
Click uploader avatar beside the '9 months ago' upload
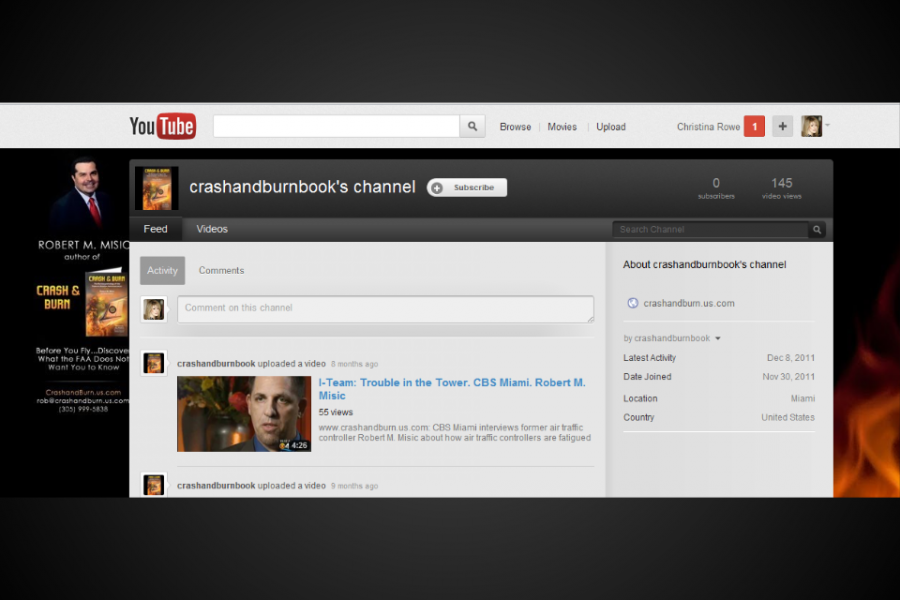(154, 485)
